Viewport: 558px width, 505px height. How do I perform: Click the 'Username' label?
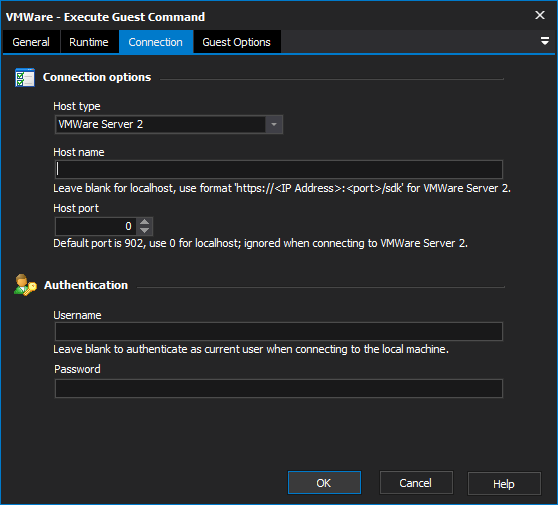[77, 315]
